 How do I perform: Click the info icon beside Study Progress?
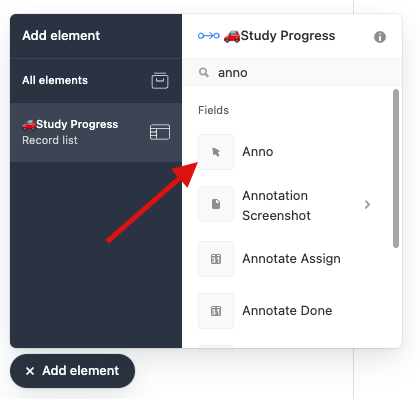point(380,37)
